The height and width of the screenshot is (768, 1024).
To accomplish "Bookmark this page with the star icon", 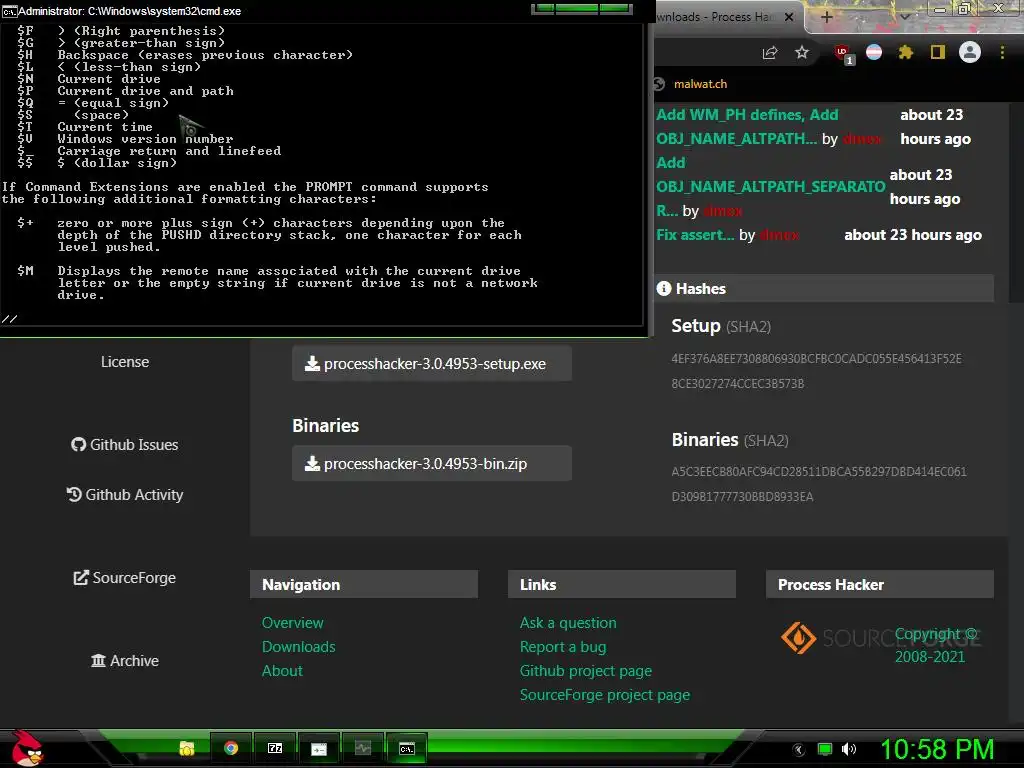I will pyautogui.click(x=802, y=52).
